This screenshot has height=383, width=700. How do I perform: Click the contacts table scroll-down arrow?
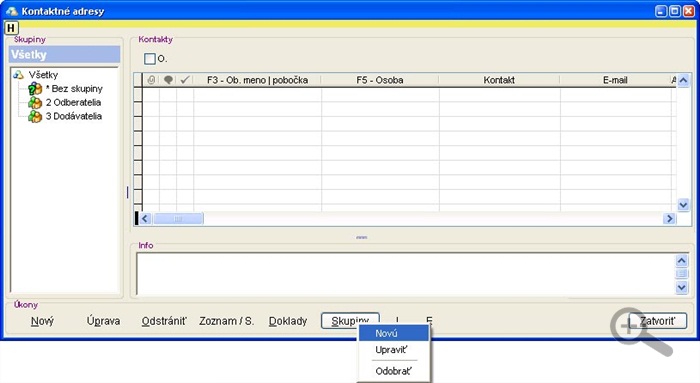[683, 205]
